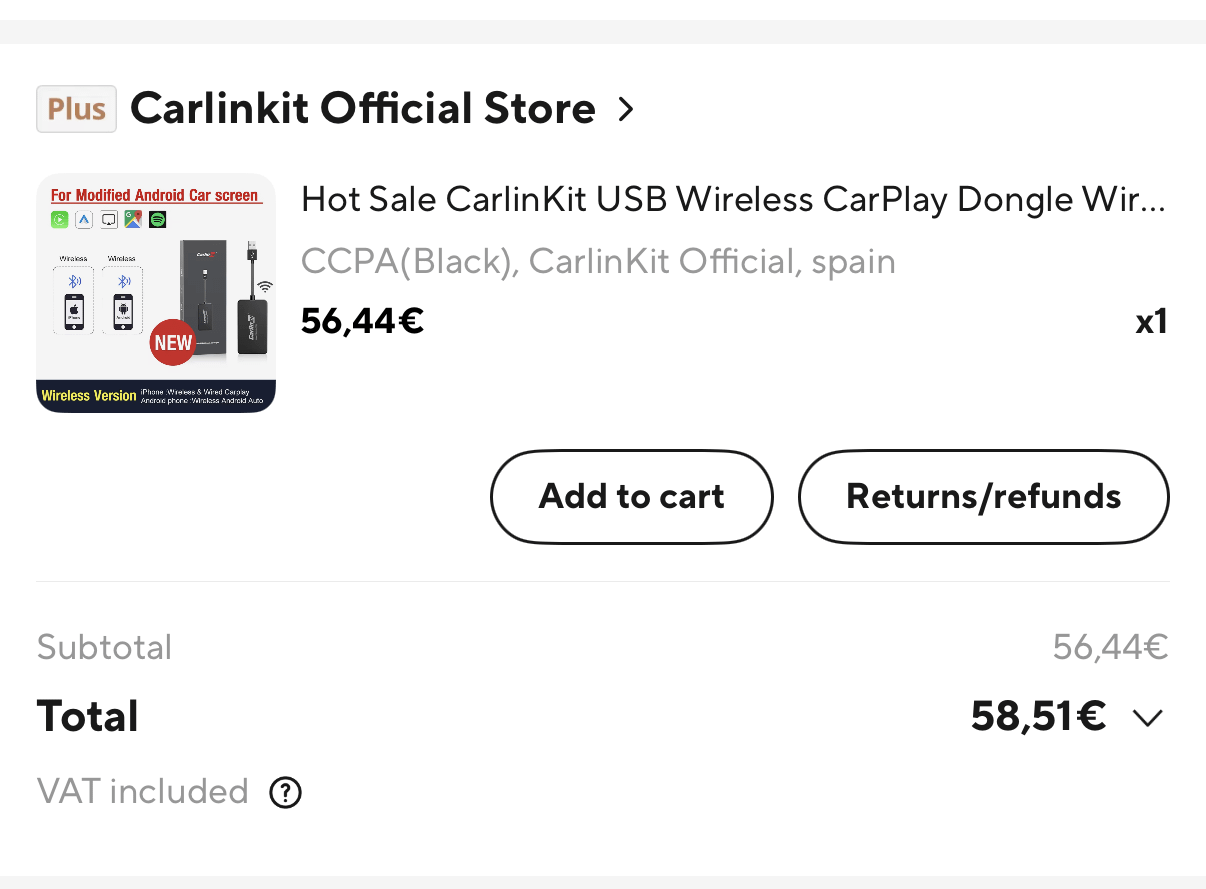Click the green Spotify icon in product image
The image size is (1206, 889).
point(157,219)
